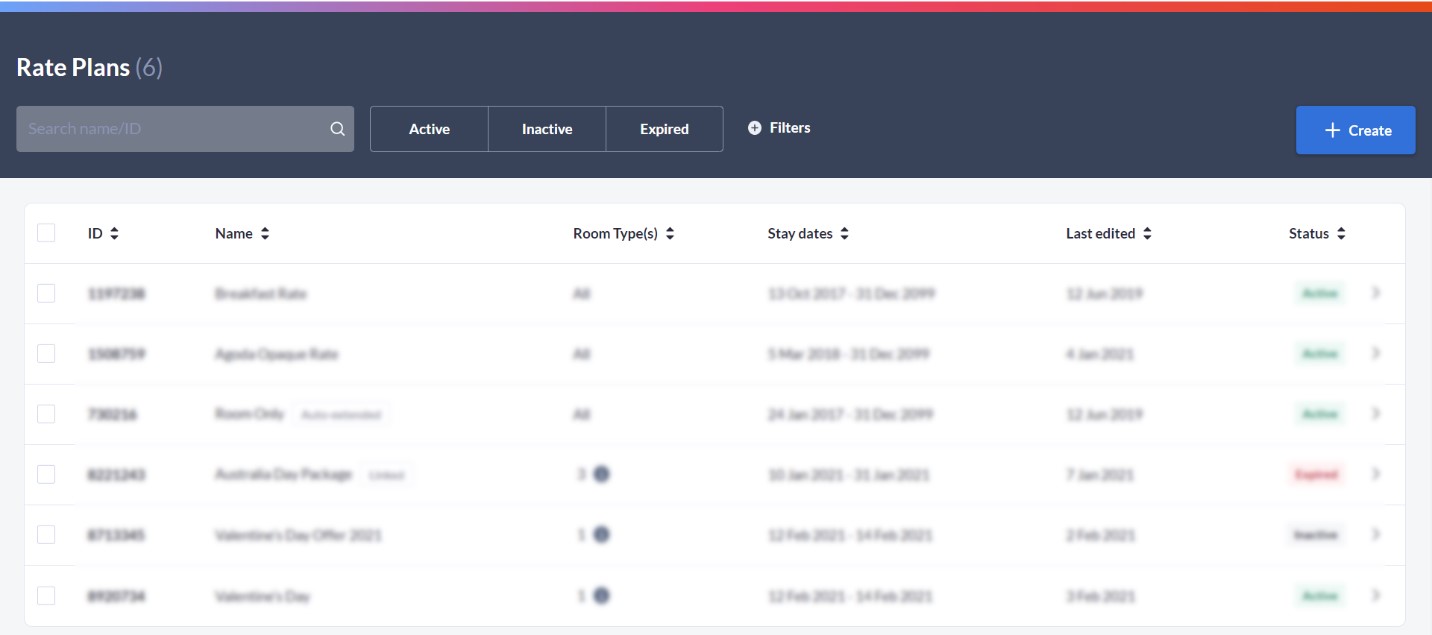Sort by Room Type(s) column arrows
Viewport: 1432px width, 635px height.
click(x=670, y=234)
